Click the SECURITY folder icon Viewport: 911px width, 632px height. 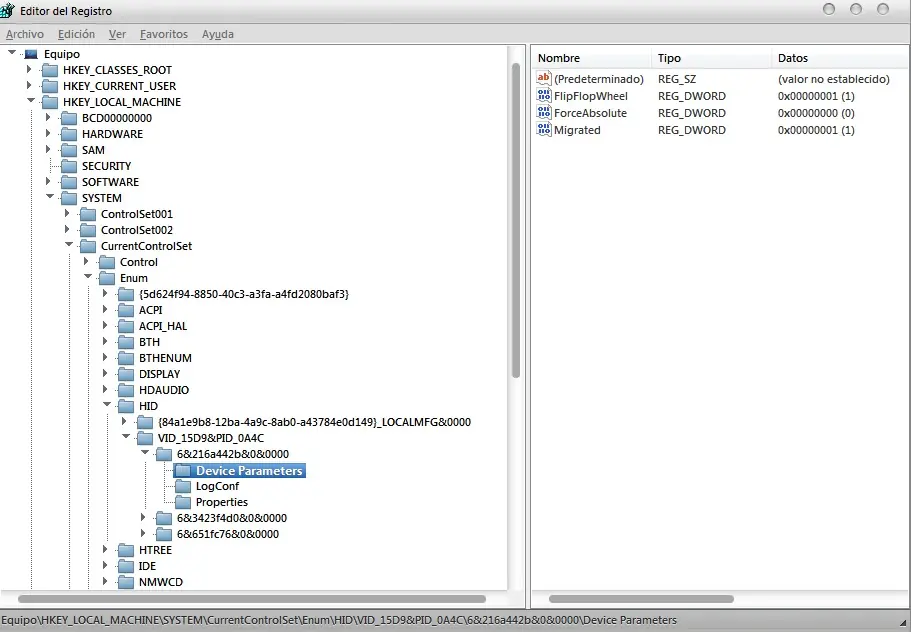click(x=69, y=166)
